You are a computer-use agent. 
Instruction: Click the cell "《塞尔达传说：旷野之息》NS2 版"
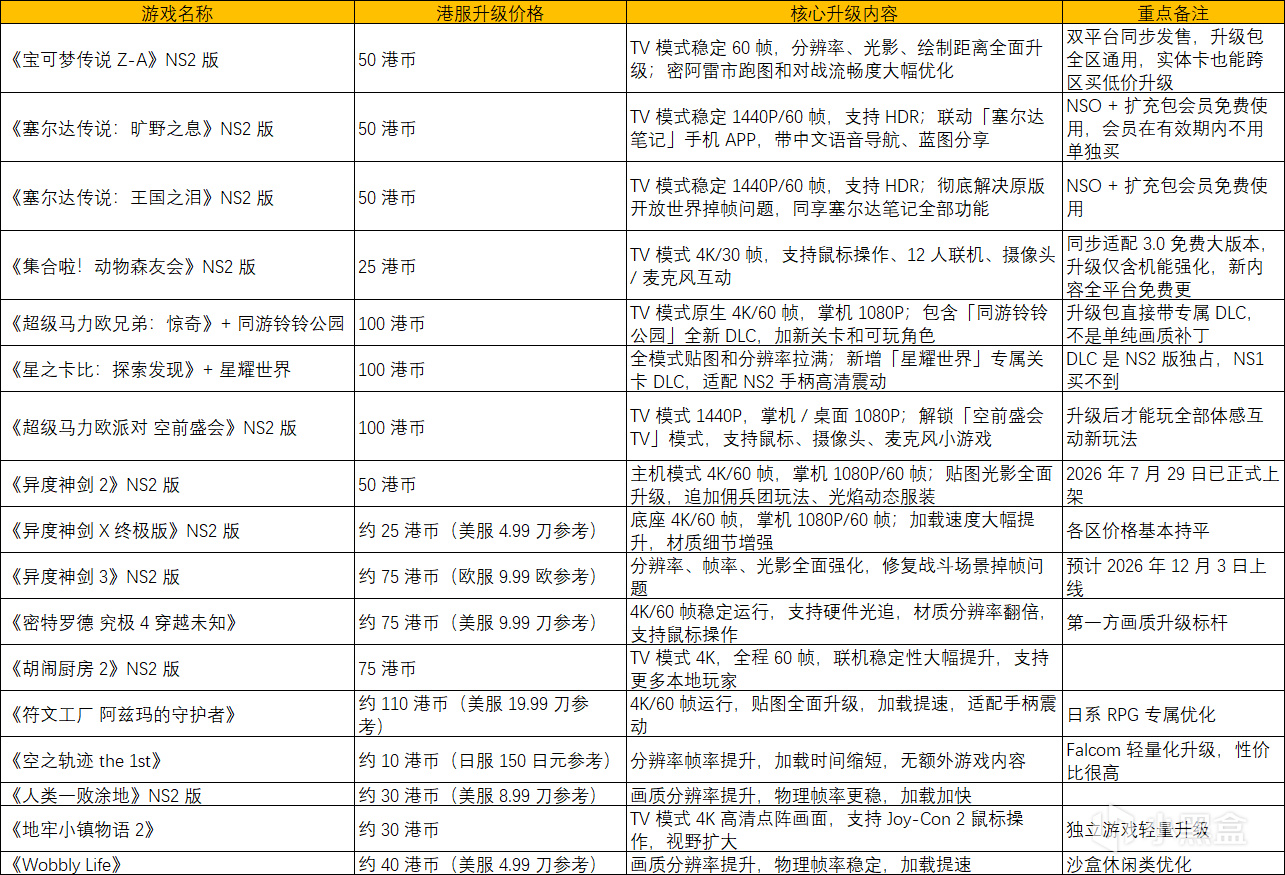click(177, 128)
